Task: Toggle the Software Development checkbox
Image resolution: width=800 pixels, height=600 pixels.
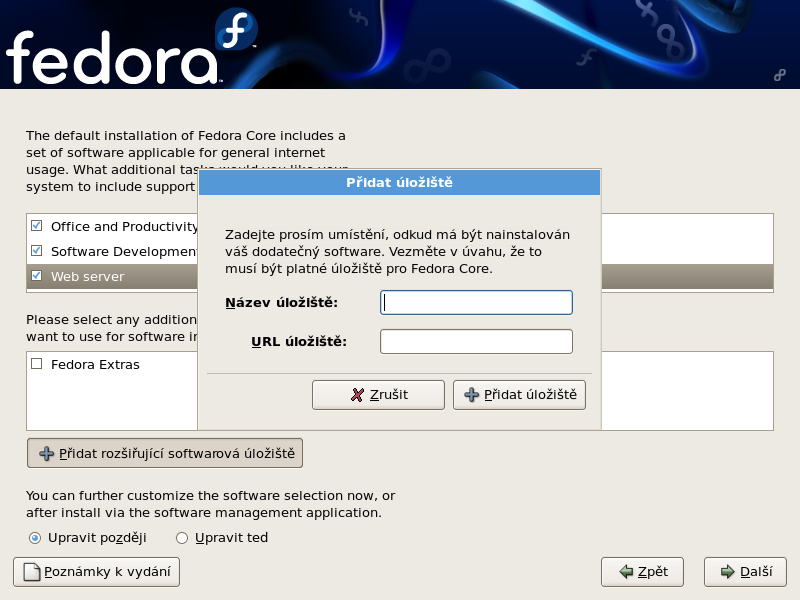Action: (37, 251)
